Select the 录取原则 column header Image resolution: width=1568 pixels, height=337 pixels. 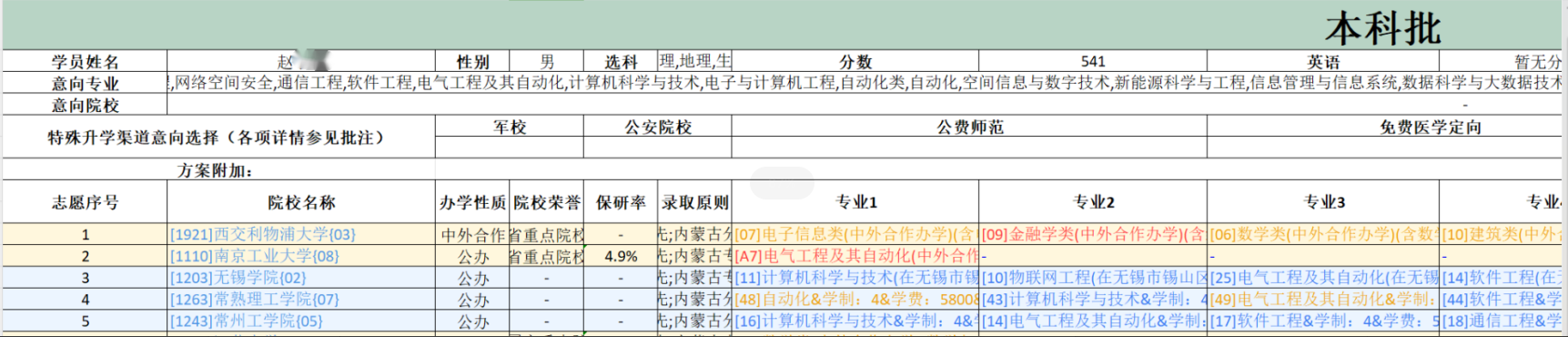(695, 202)
